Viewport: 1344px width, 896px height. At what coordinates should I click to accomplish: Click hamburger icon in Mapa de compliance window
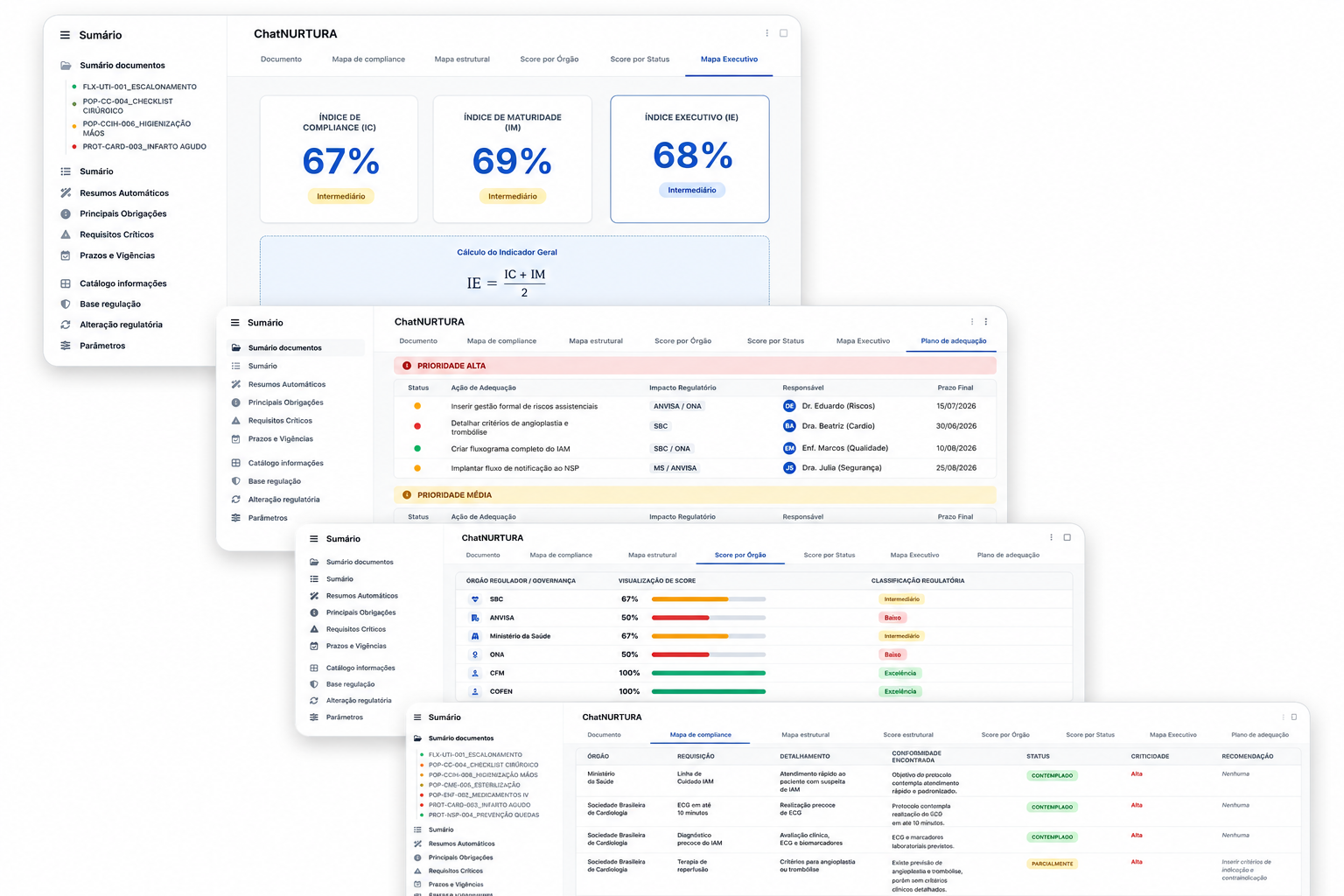417,717
